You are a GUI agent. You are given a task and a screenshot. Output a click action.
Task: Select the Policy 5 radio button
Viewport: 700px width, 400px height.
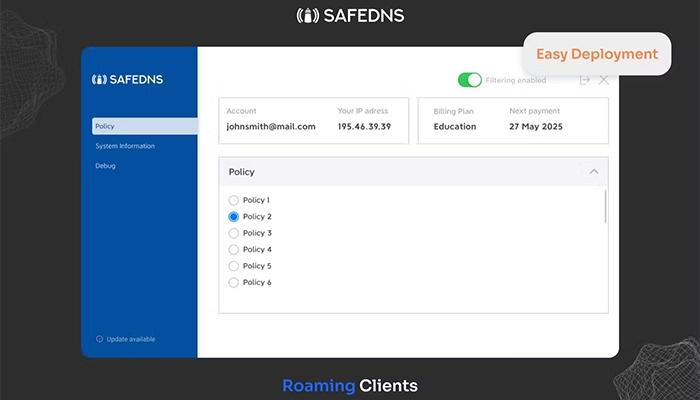click(233, 266)
